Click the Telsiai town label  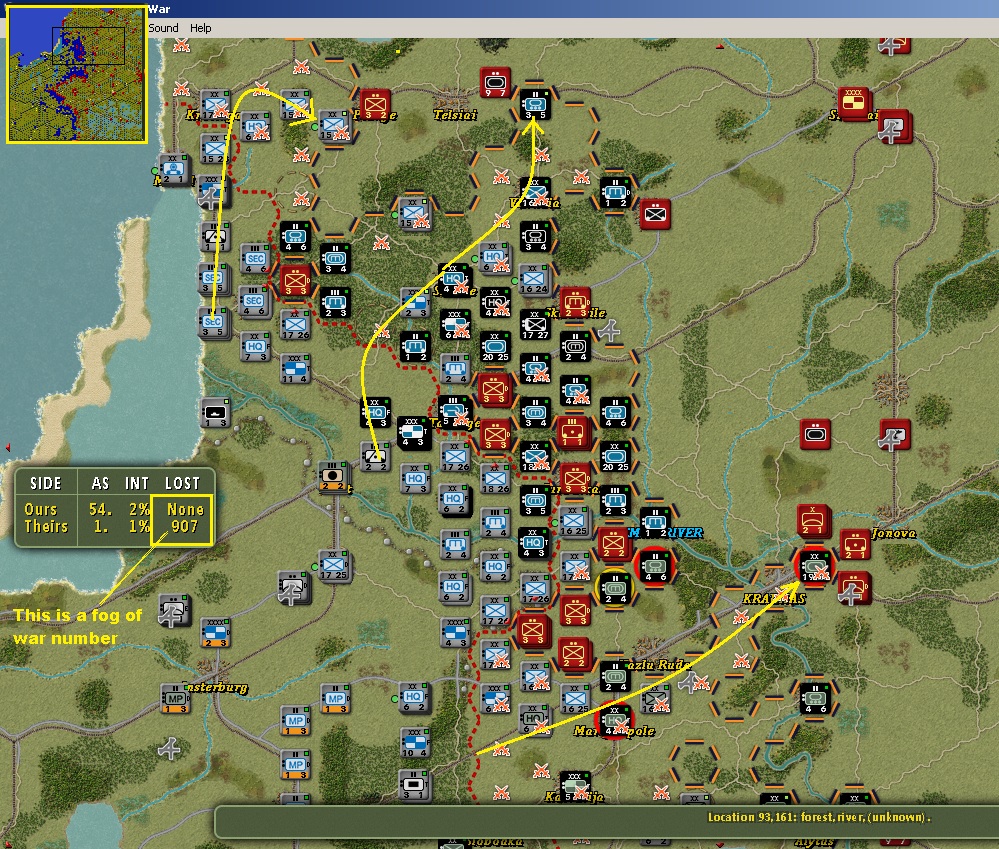tap(455, 115)
